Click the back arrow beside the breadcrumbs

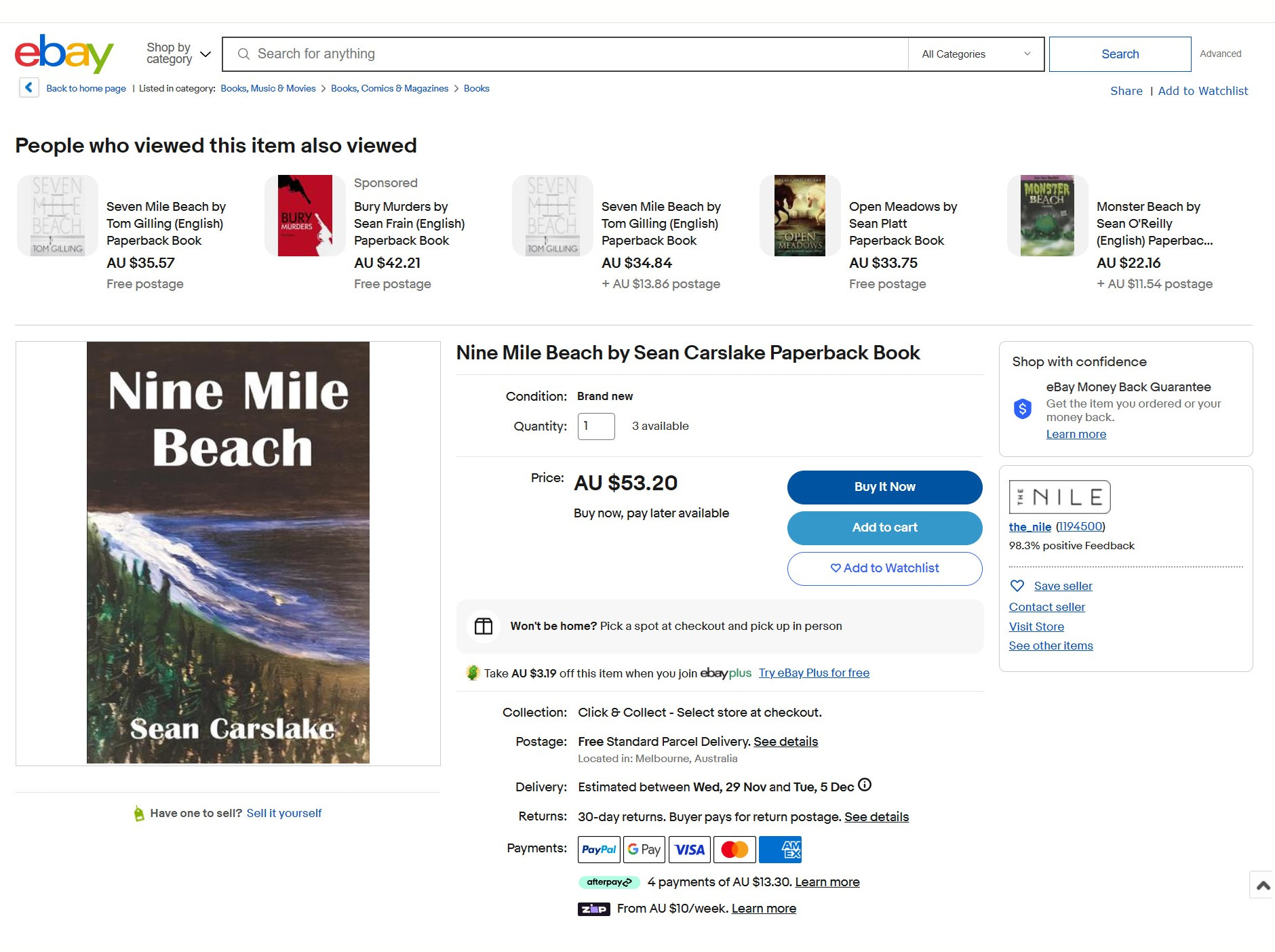click(x=28, y=87)
